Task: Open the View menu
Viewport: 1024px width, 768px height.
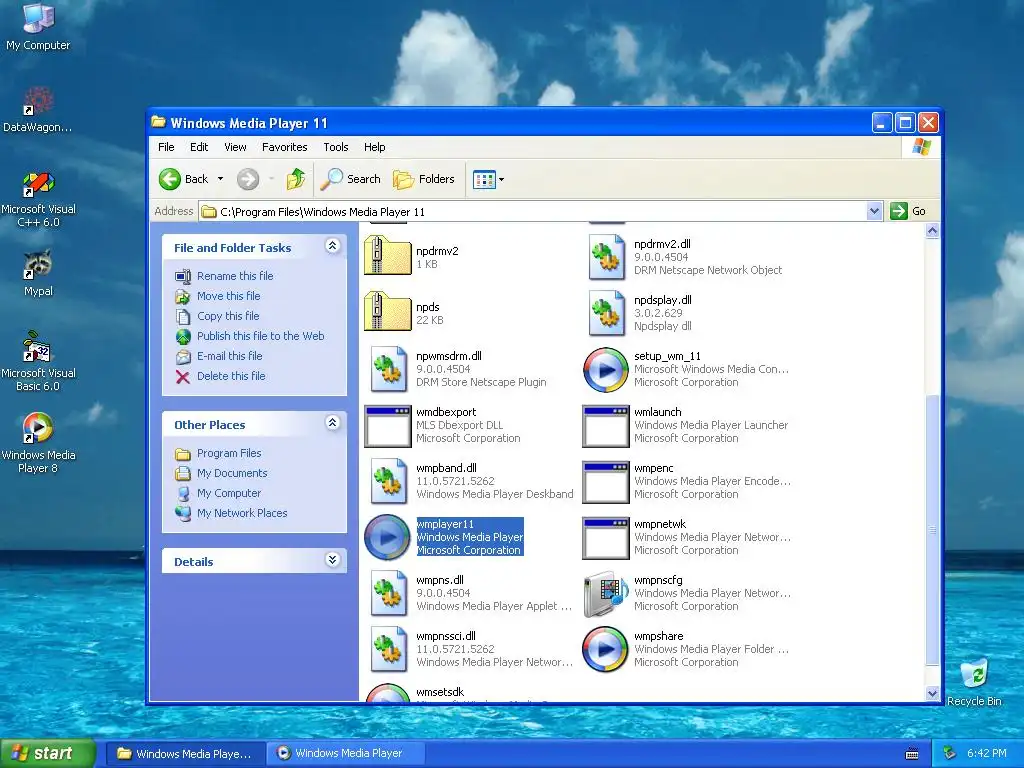Action: [235, 147]
